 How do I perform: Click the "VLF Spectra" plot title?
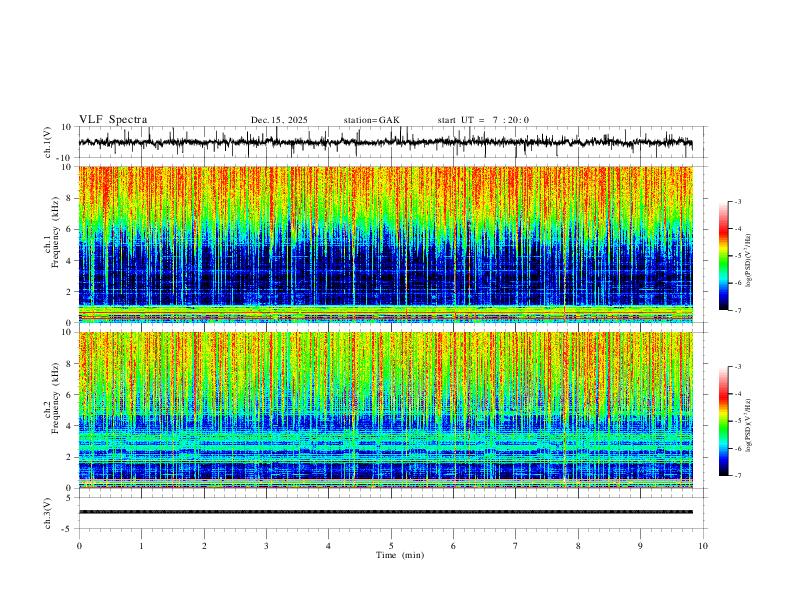(113, 119)
